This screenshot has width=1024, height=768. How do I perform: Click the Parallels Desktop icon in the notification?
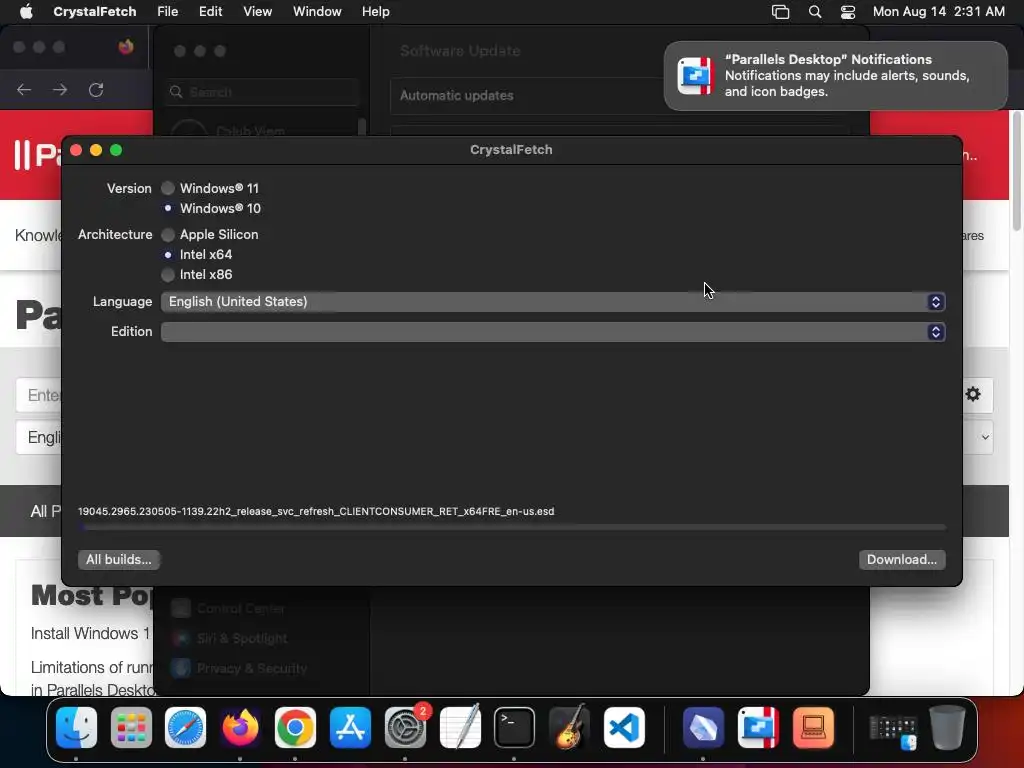696,76
